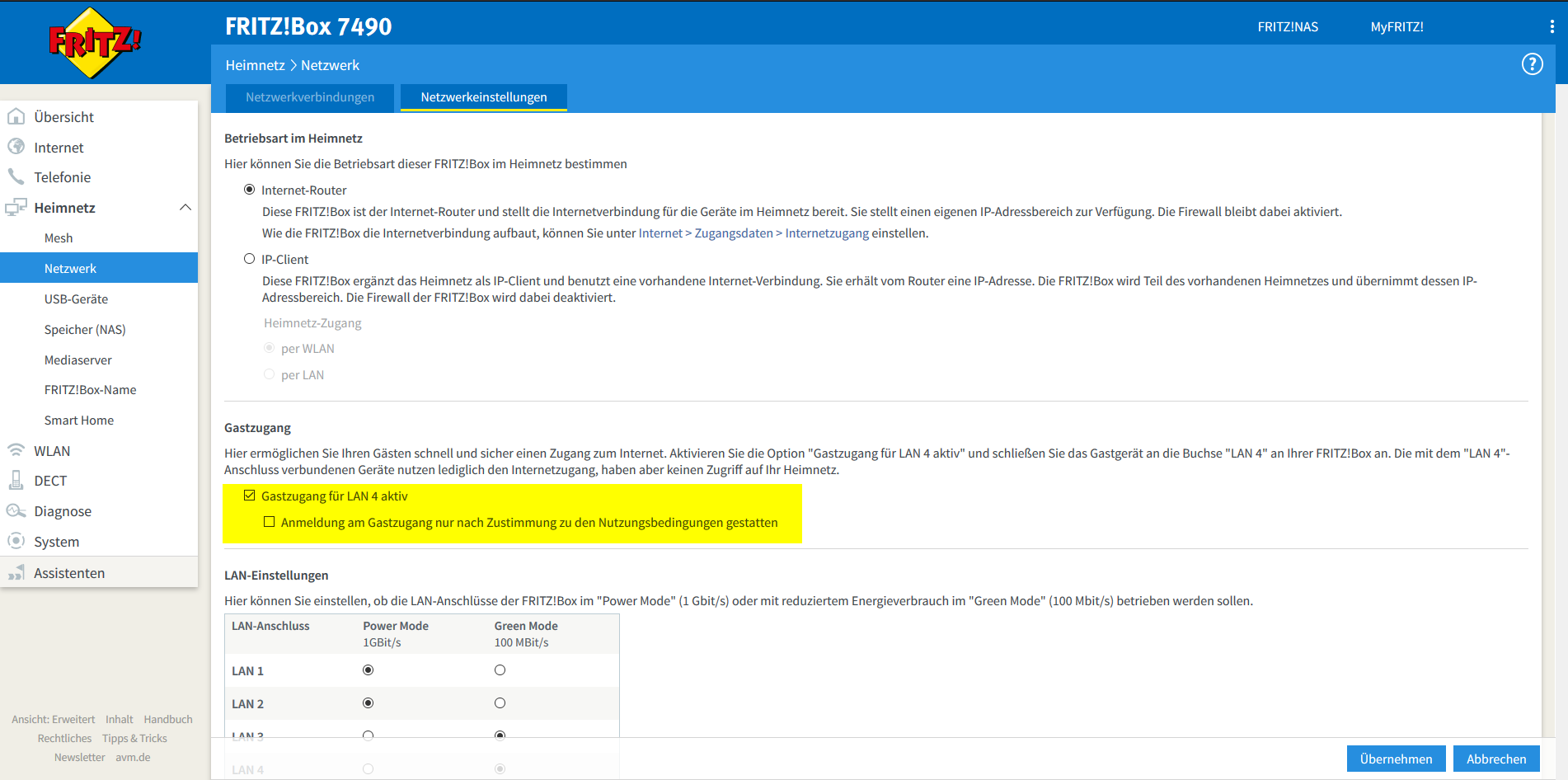Click the Assistenten icon in sidebar

pyautogui.click(x=16, y=572)
